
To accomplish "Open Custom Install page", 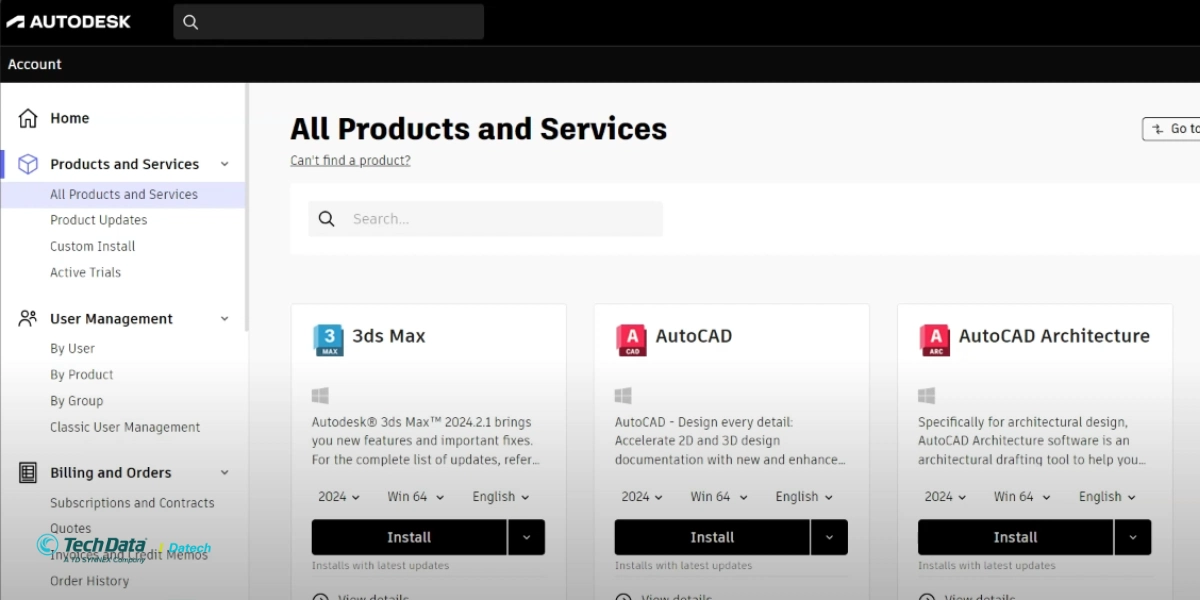I will pyautogui.click(x=93, y=246).
